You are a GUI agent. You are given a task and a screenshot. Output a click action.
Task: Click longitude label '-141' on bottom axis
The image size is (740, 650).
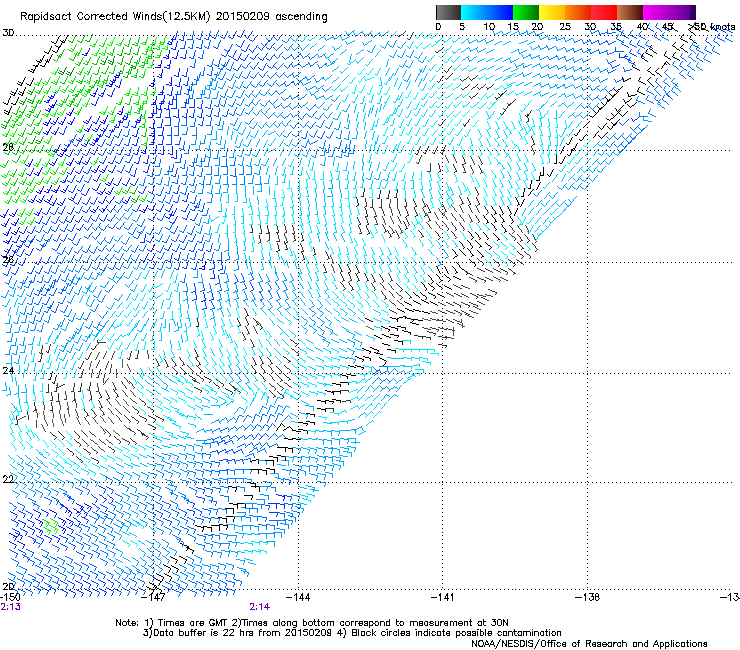[443, 597]
